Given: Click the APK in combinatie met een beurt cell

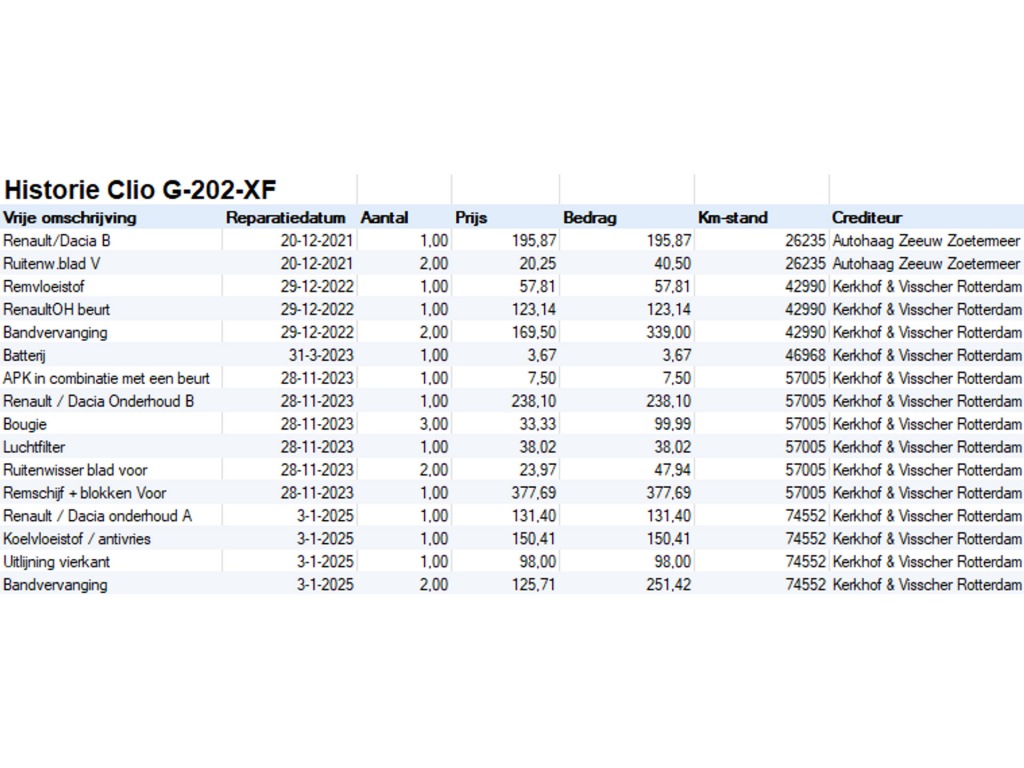Looking at the screenshot, I should click(x=107, y=378).
